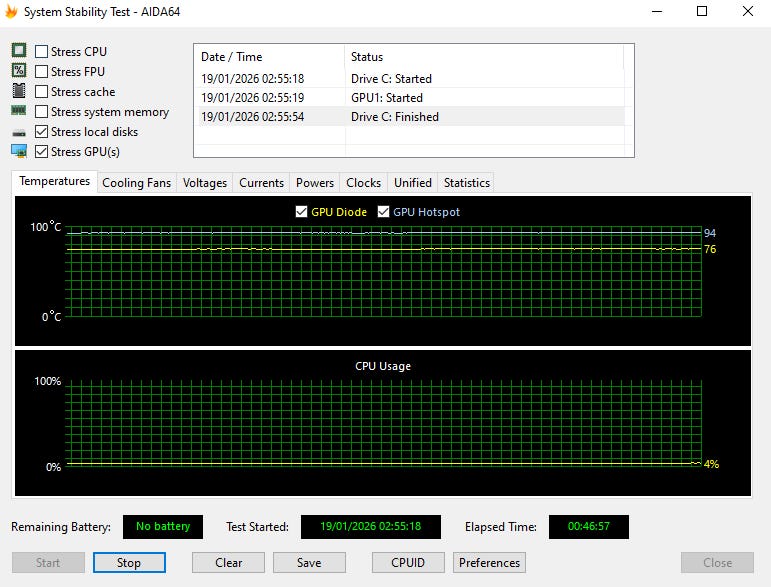The image size is (771, 587).
Task: Click the cache chip icon beside Stress cache
Action: [19, 90]
